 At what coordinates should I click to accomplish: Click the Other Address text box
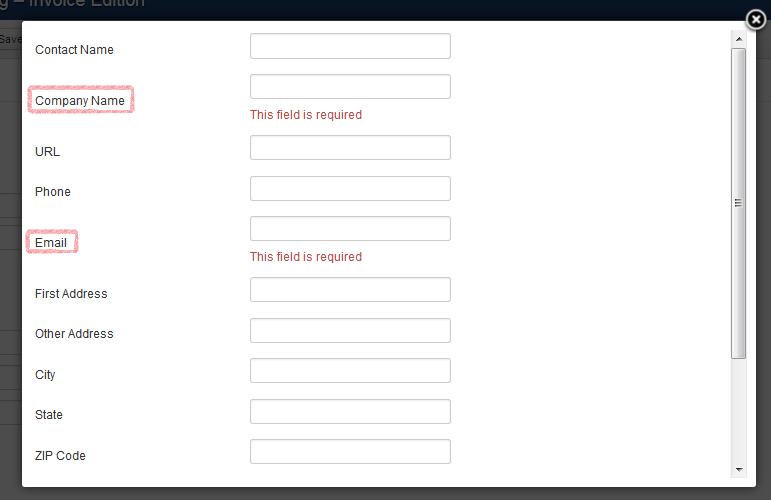pyautogui.click(x=350, y=330)
